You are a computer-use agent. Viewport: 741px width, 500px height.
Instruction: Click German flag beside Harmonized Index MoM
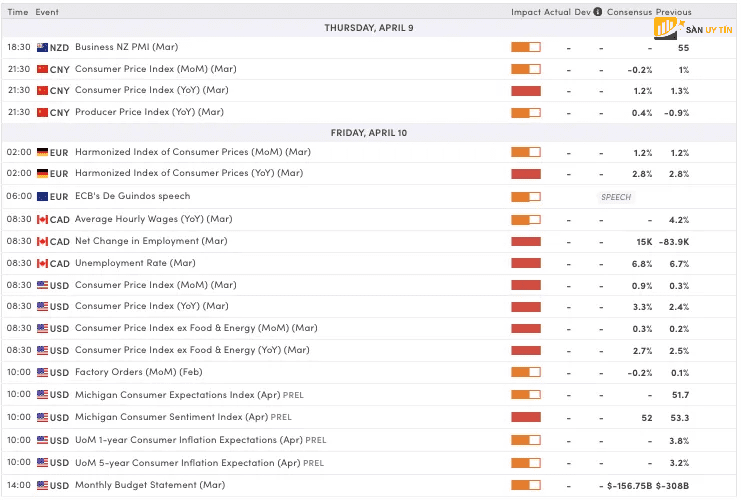(x=42, y=153)
